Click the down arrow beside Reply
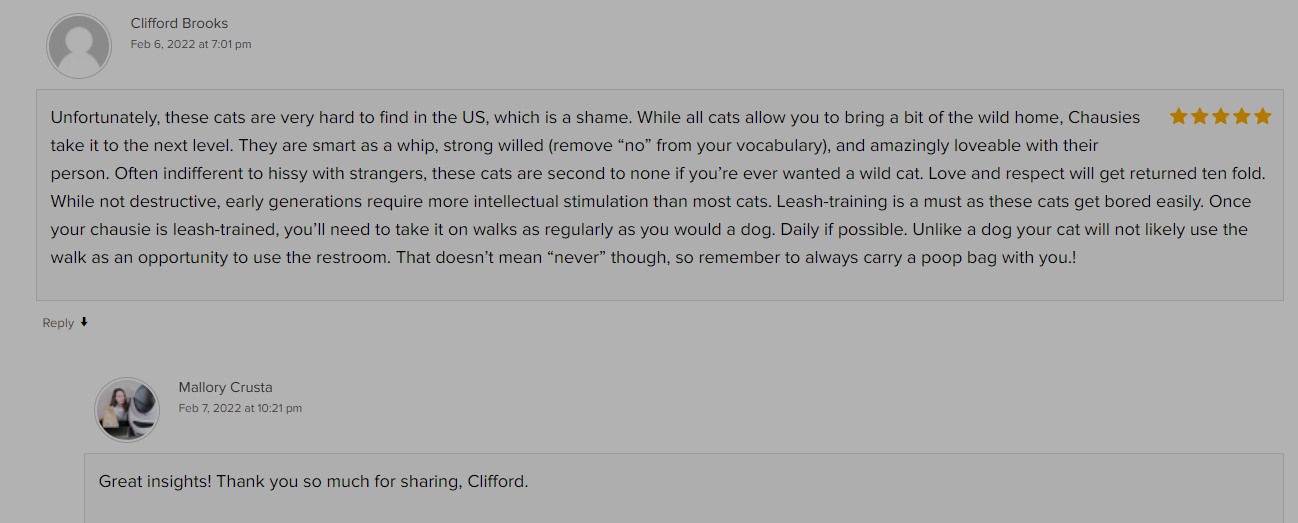 tap(84, 322)
